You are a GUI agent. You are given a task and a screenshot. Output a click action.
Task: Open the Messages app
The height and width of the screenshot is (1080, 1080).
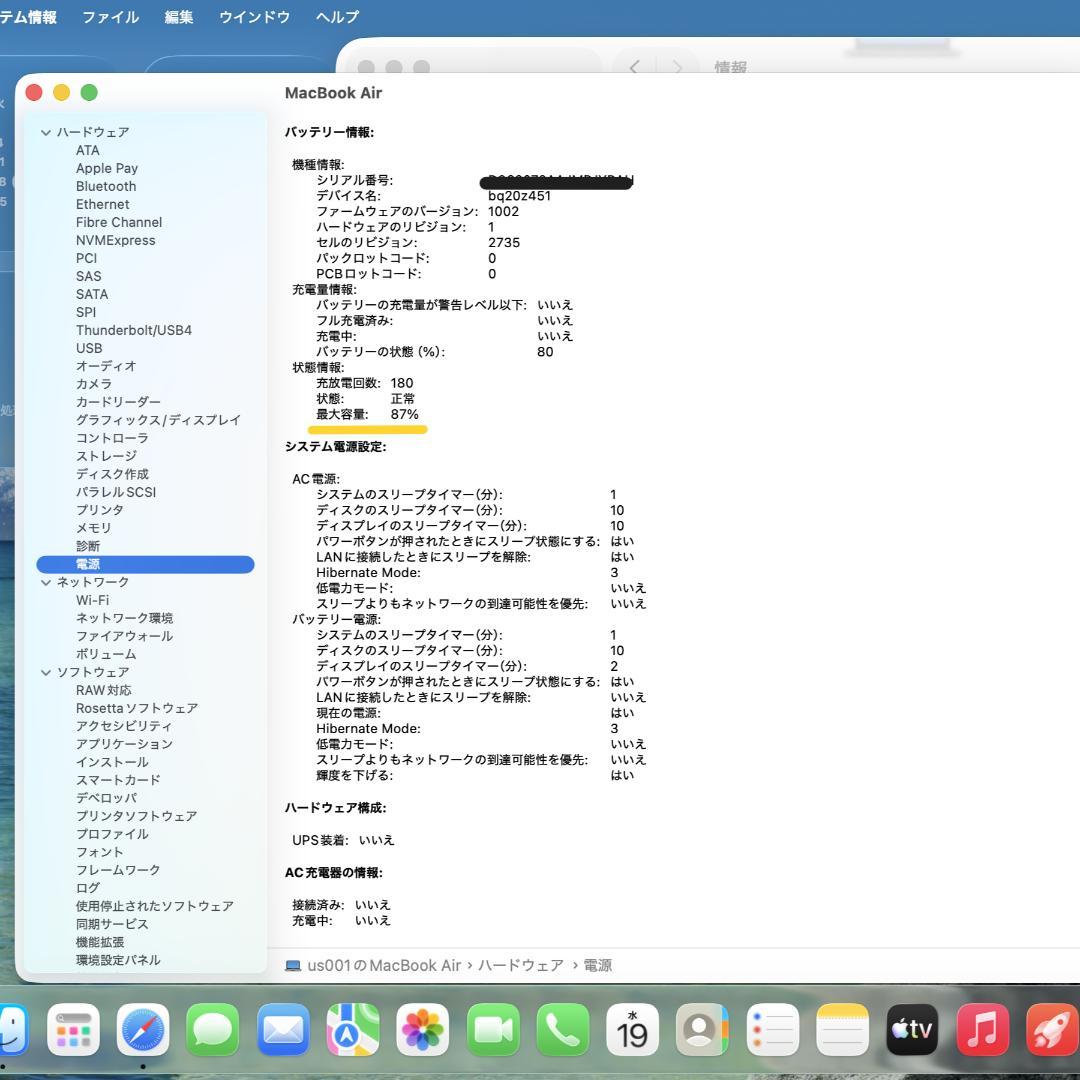[x=212, y=1030]
